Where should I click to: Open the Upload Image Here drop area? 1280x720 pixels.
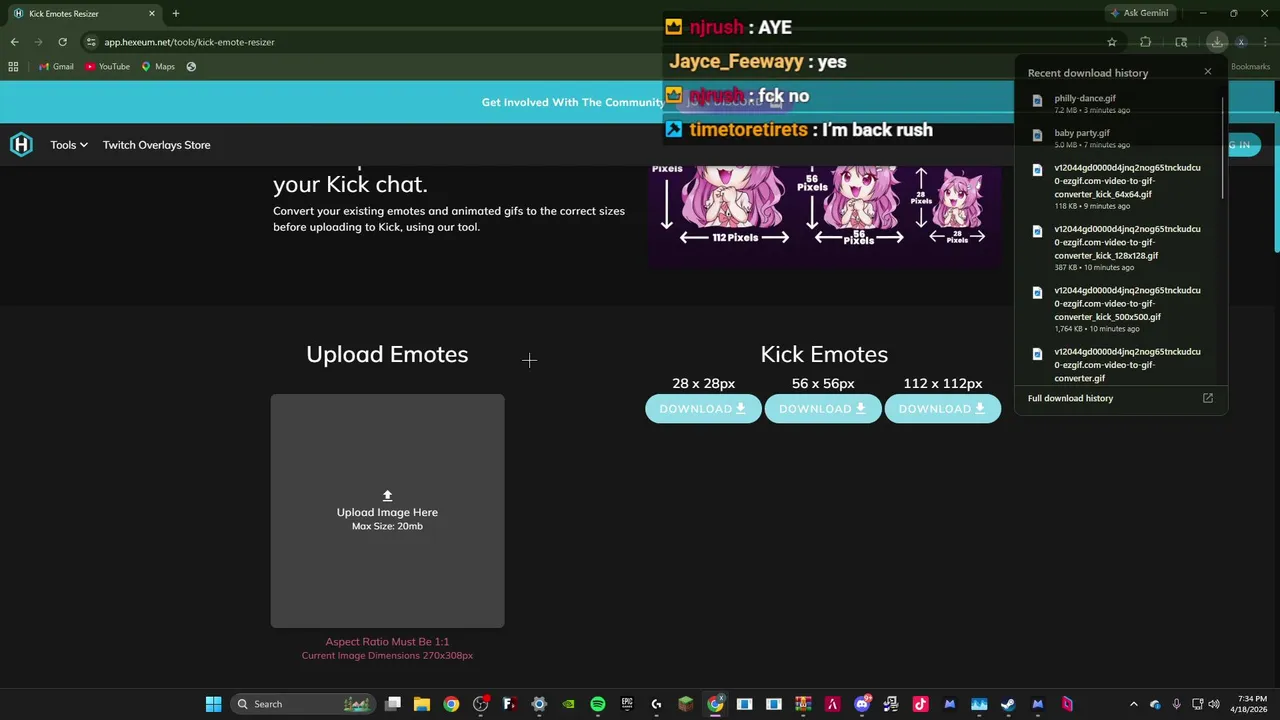[x=387, y=511]
